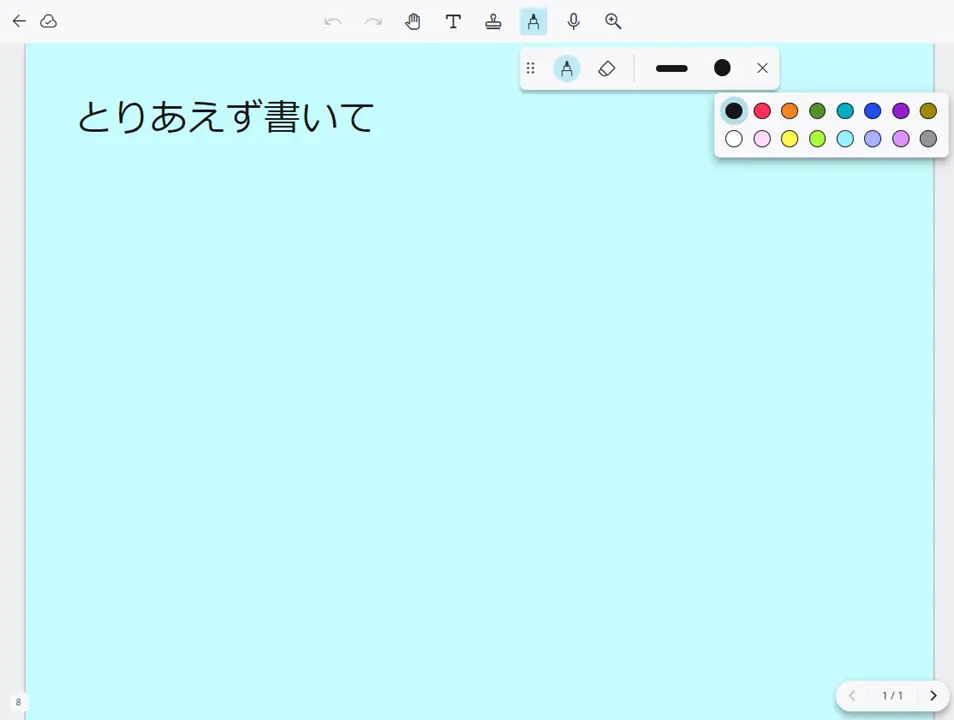
Task: Go to the next page
Action: tap(932, 695)
